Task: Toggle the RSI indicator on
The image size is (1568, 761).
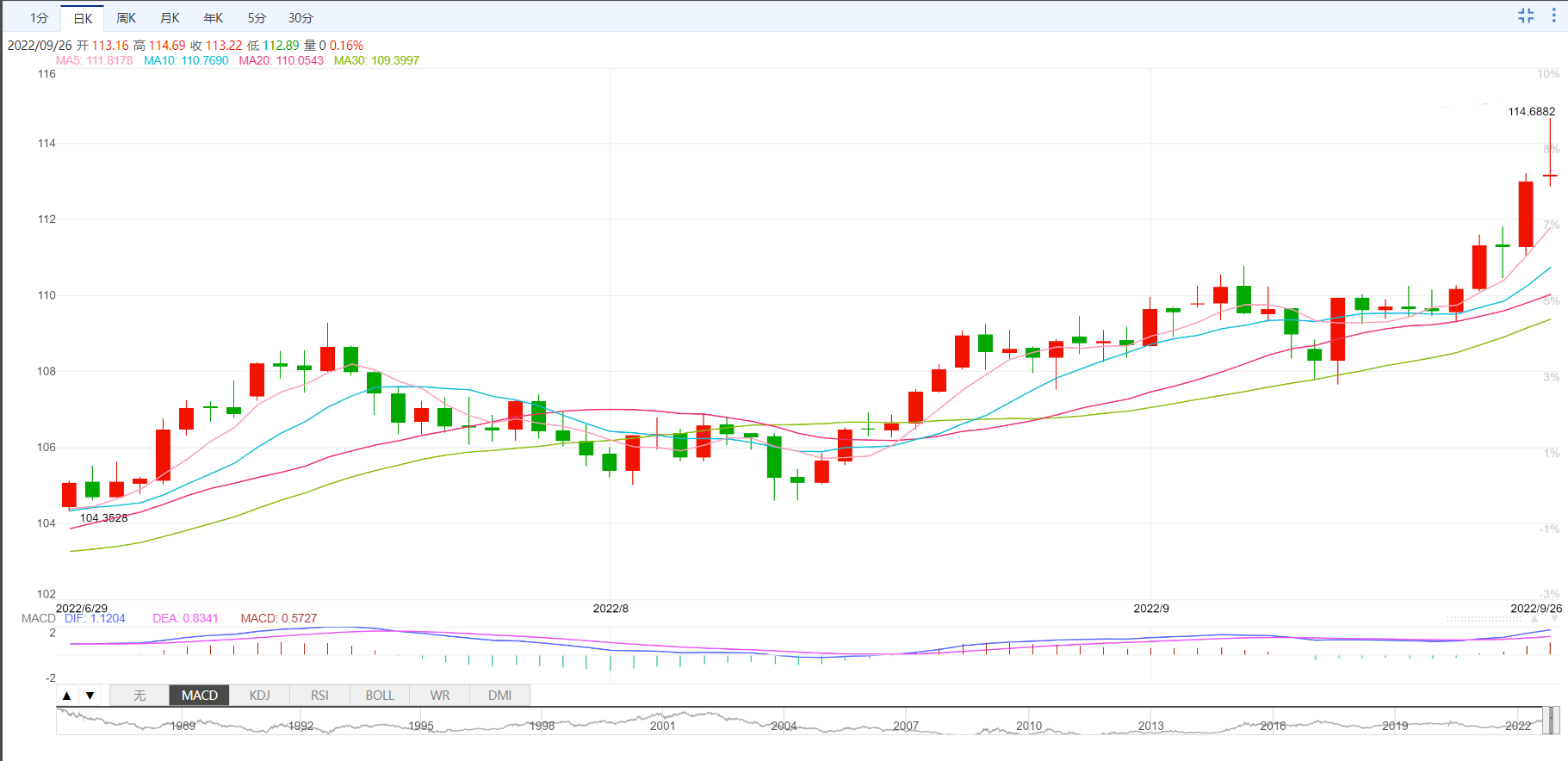Action: point(319,696)
